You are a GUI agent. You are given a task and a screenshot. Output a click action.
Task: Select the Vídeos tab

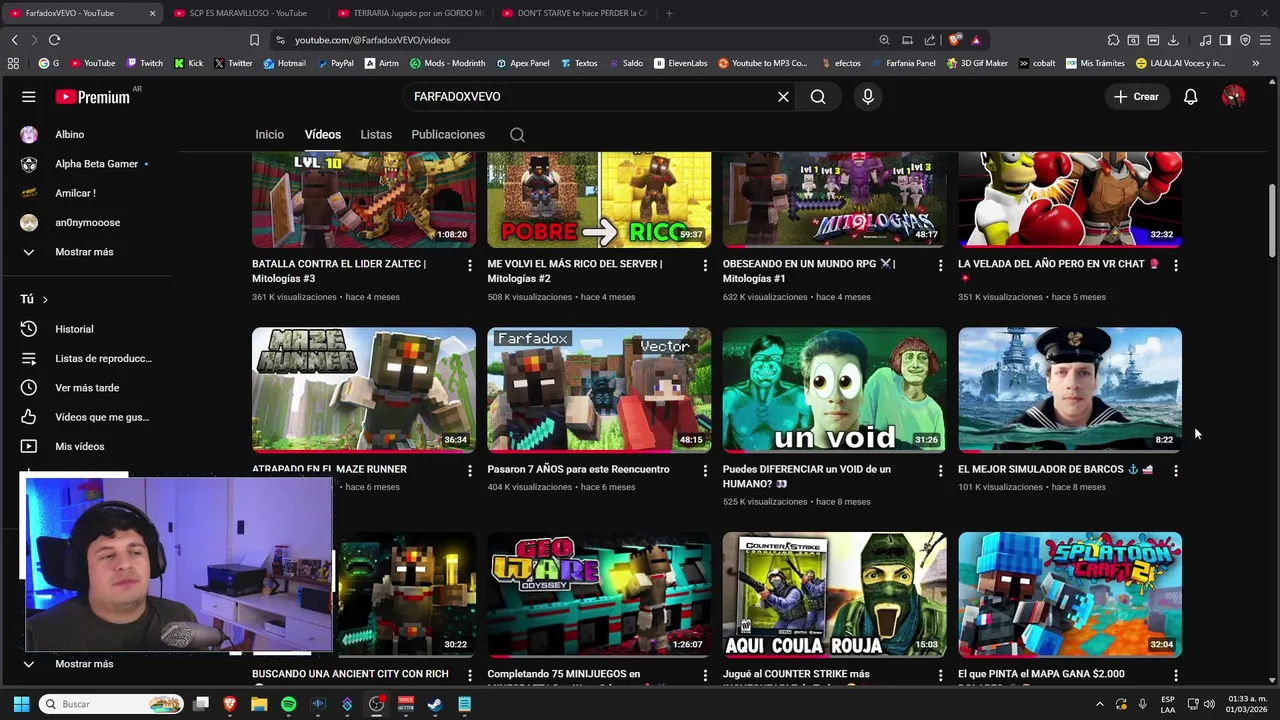tap(322, 135)
